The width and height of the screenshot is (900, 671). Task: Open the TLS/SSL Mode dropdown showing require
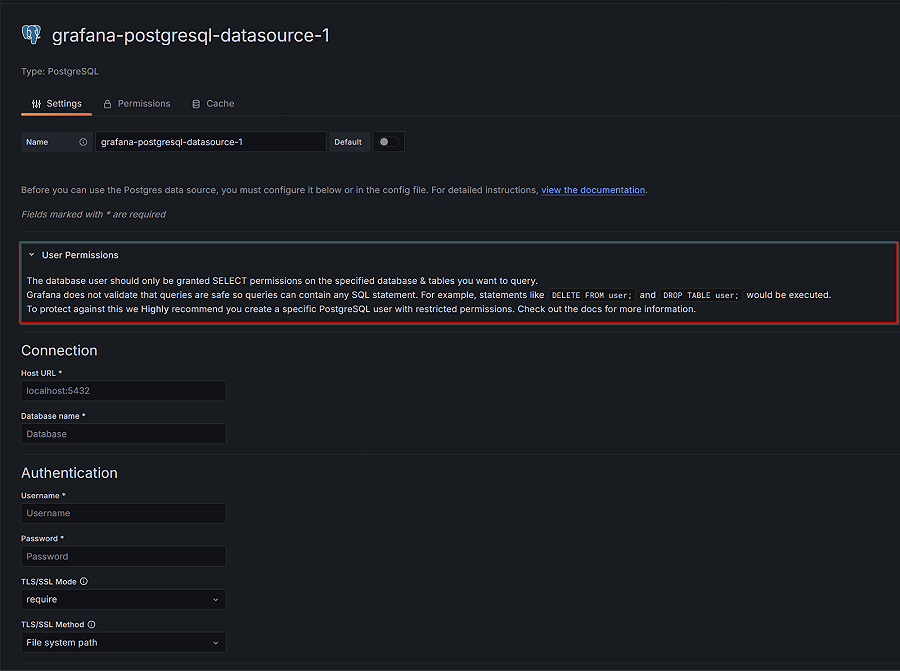coord(122,599)
